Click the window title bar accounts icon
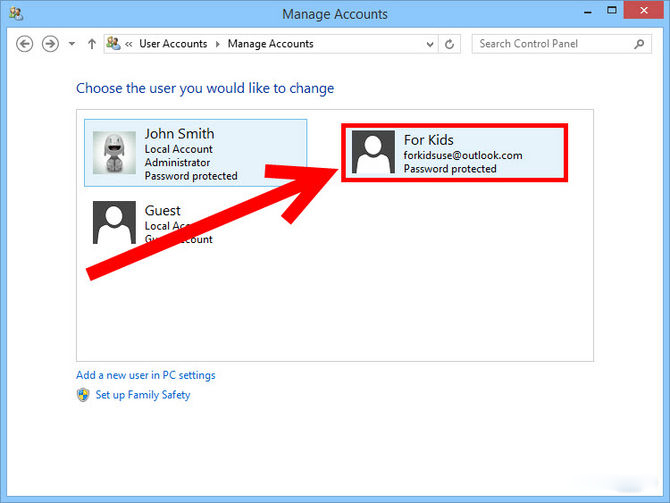670x503 pixels. point(16,14)
